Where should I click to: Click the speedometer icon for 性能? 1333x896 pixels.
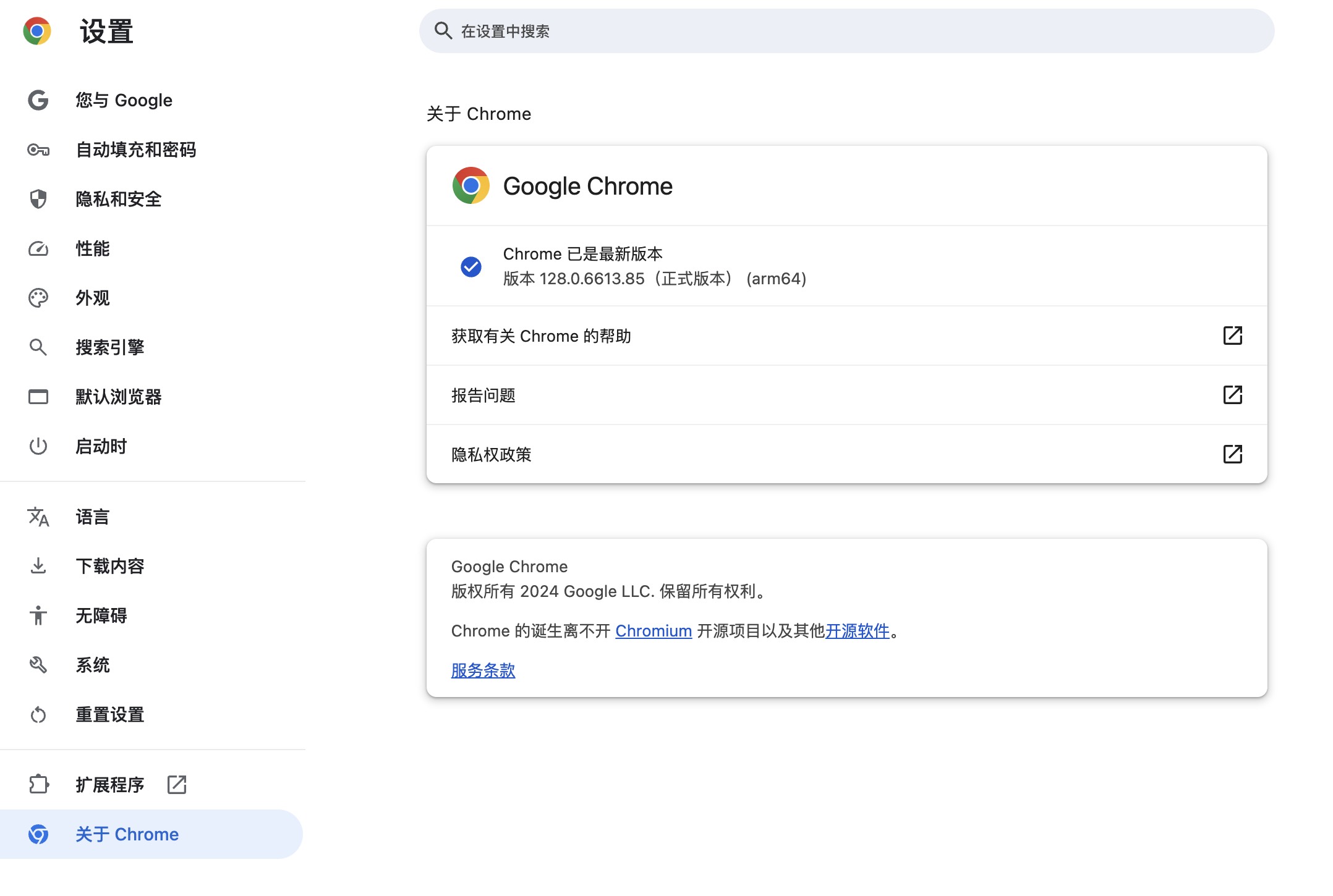click(x=38, y=248)
